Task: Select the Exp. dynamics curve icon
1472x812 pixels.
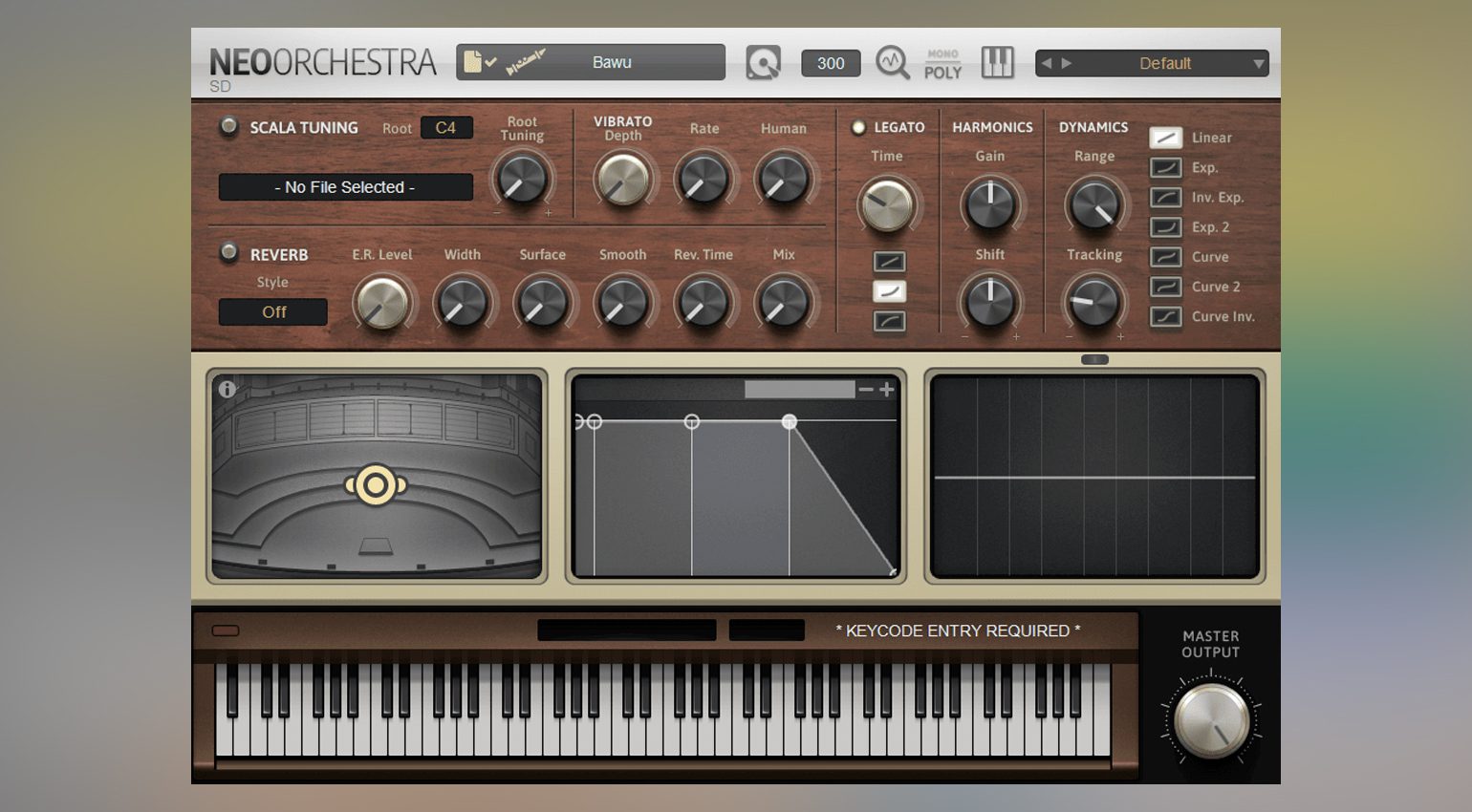Action: point(1165,167)
